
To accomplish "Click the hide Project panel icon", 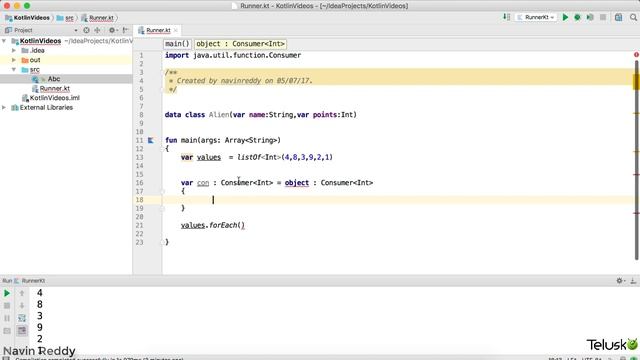I will tap(125, 30).
